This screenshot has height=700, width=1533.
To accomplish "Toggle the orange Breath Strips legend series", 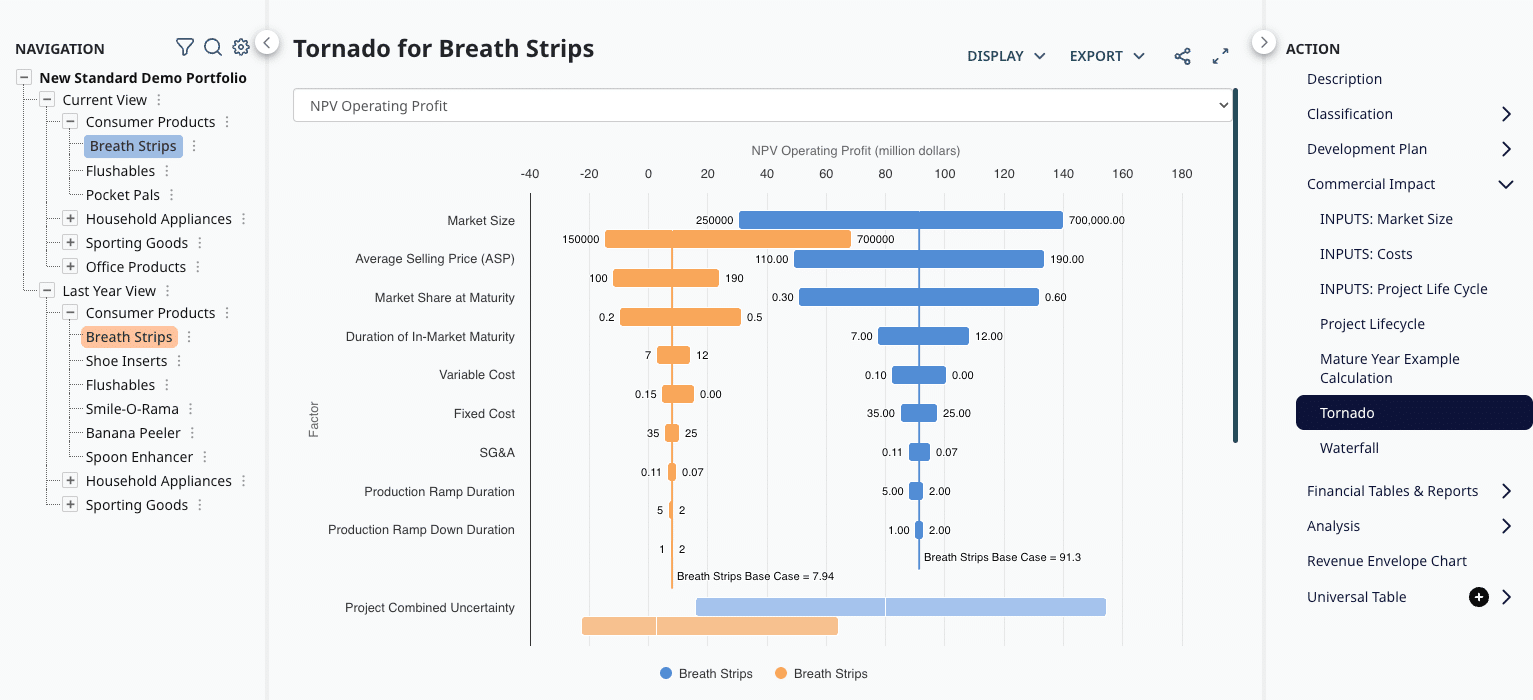I will [x=821, y=674].
